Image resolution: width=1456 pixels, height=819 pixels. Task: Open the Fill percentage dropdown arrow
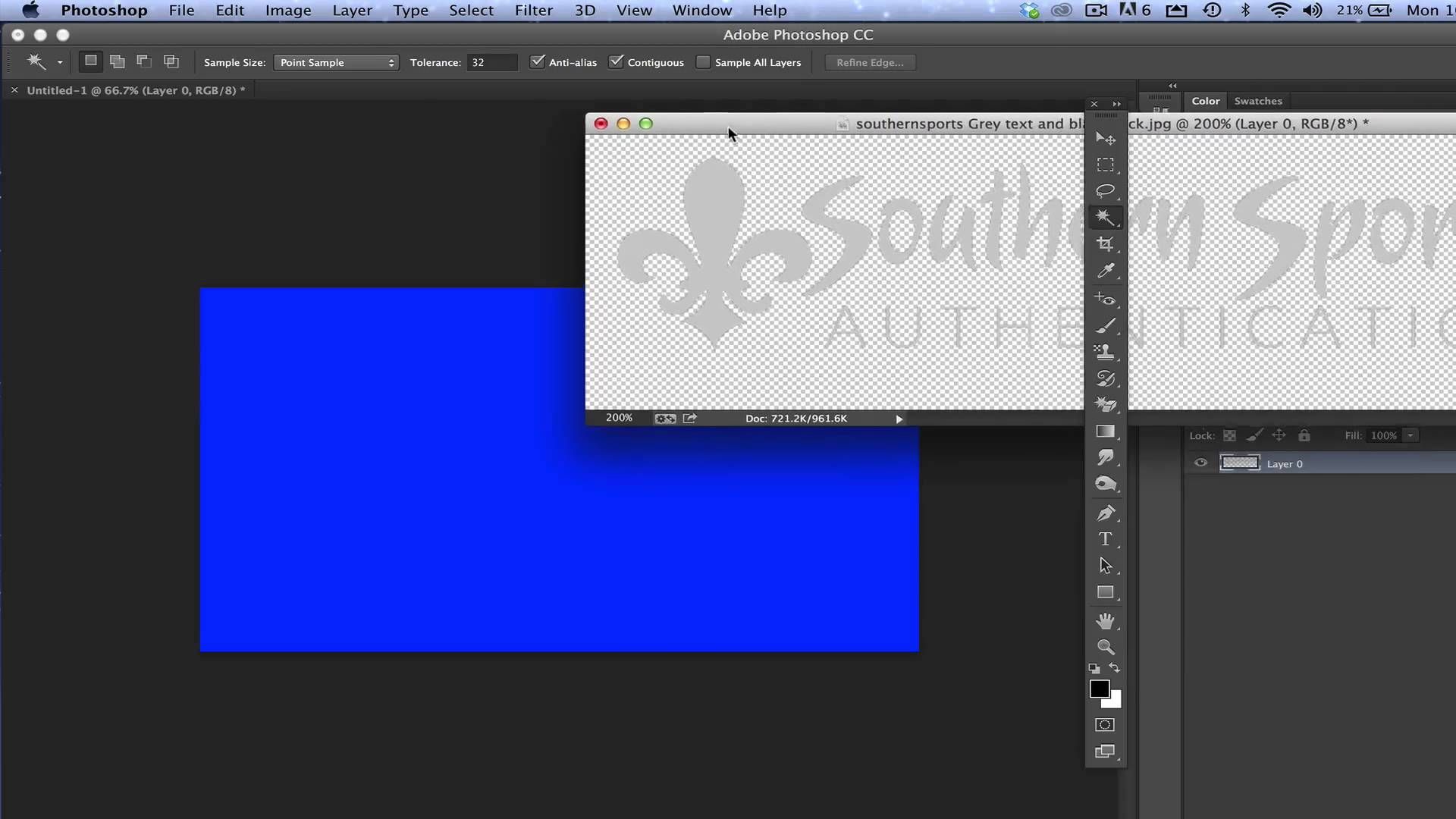pyautogui.click(x=1410, y=435)
